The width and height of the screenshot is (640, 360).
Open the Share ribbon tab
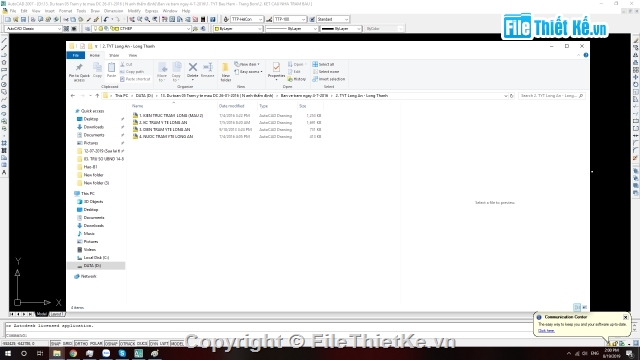pyautogui.click(x=114, y=55)
